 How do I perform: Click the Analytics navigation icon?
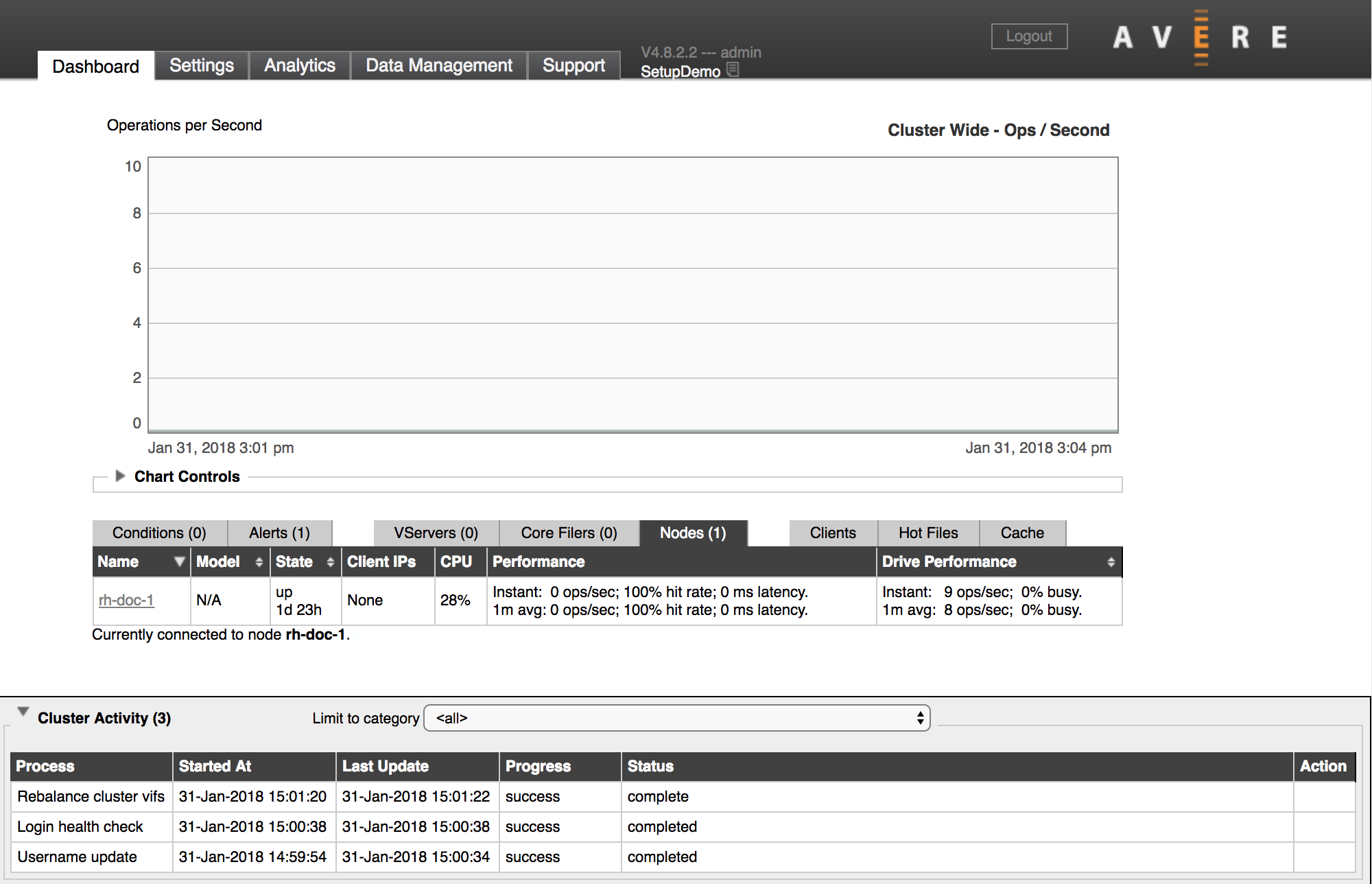[299, 65]
